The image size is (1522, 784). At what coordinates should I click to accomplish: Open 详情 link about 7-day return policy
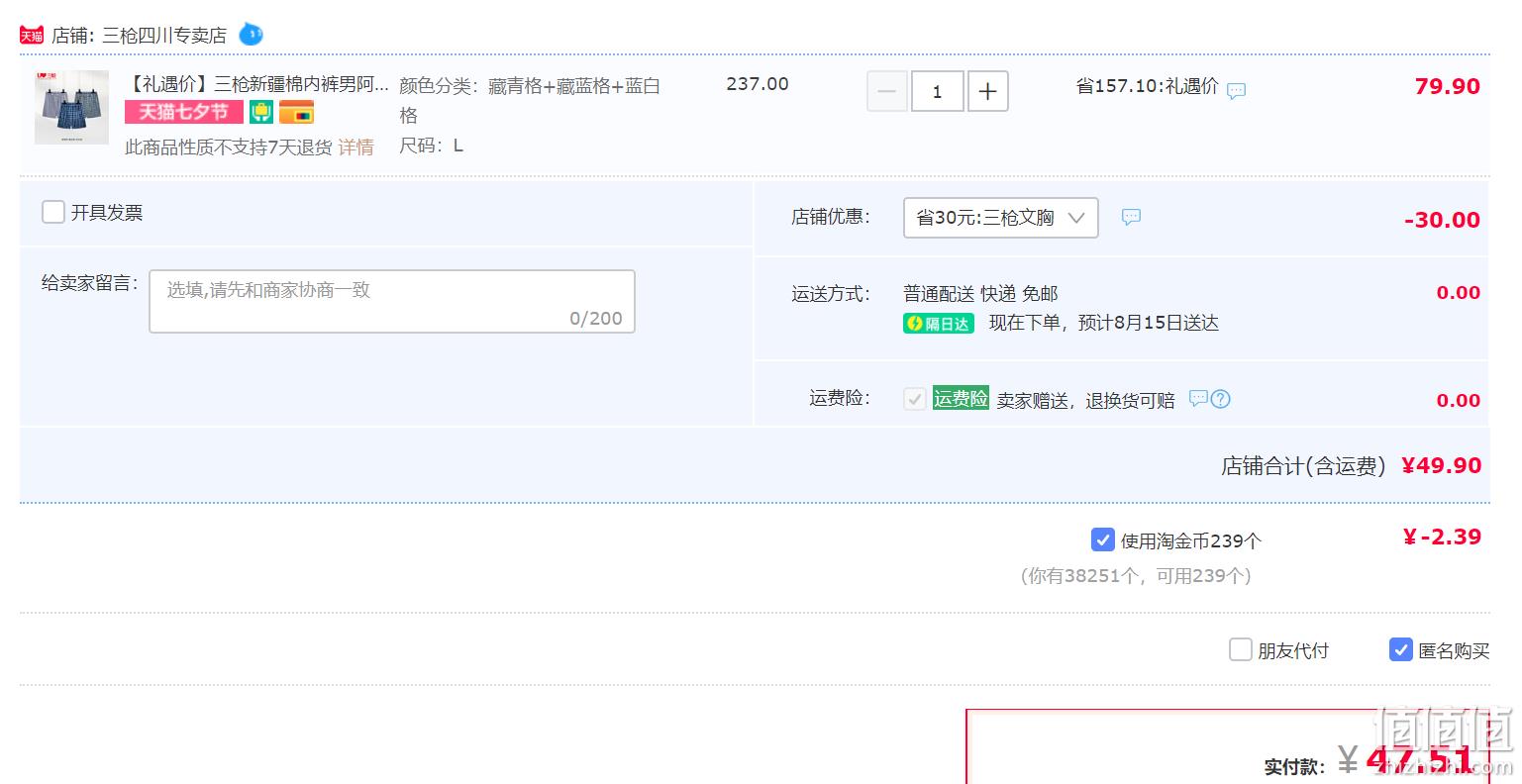pyautogui.click(x=356, y=147)
